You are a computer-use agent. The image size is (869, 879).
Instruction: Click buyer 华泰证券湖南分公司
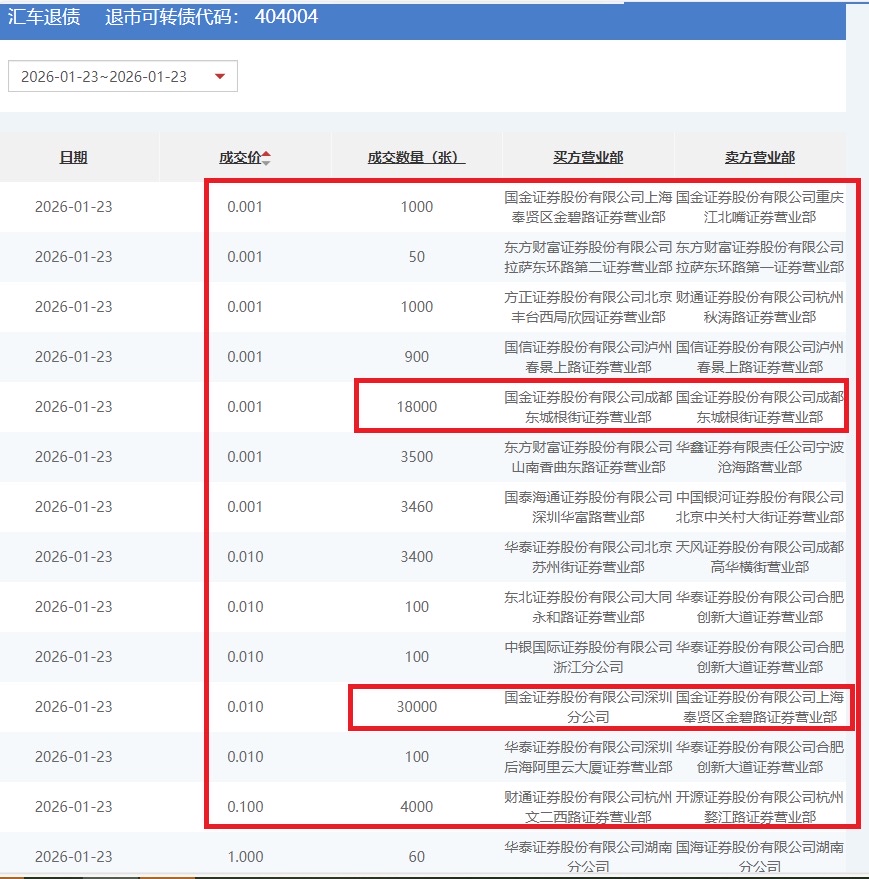click(588, 856)
